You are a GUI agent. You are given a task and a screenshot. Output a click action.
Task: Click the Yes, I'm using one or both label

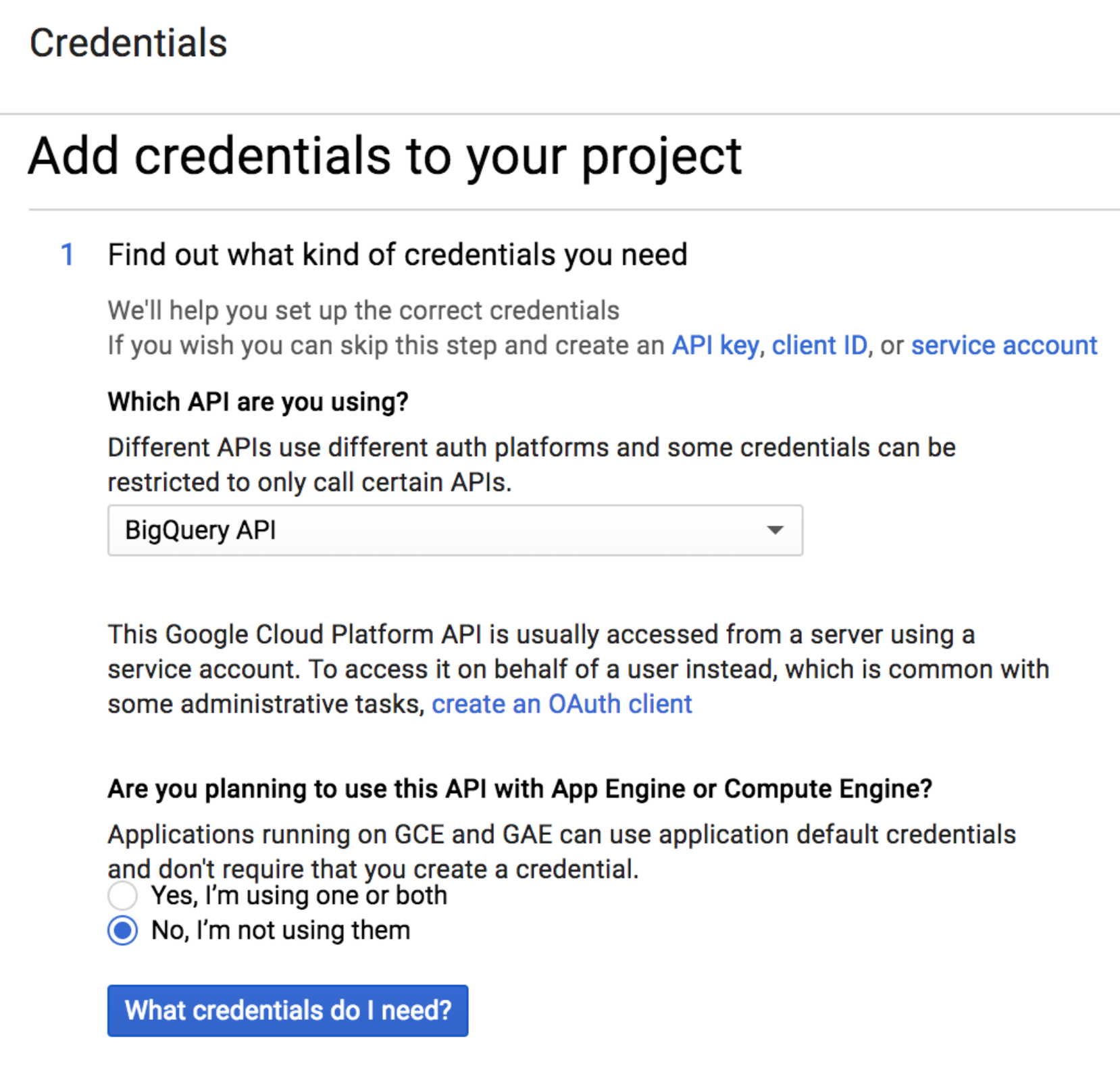[299, 896]
